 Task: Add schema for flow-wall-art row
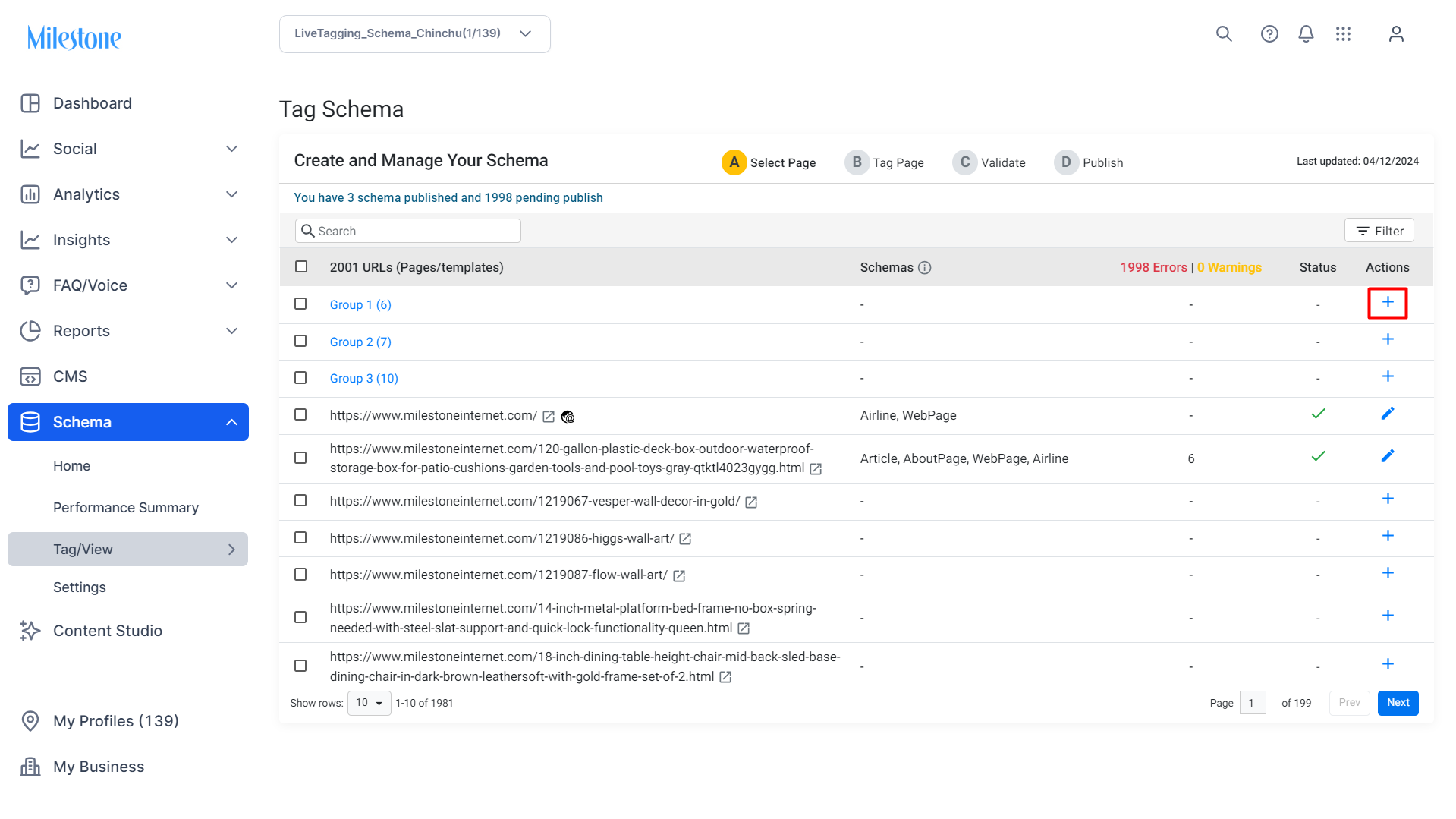point(1388,573)
